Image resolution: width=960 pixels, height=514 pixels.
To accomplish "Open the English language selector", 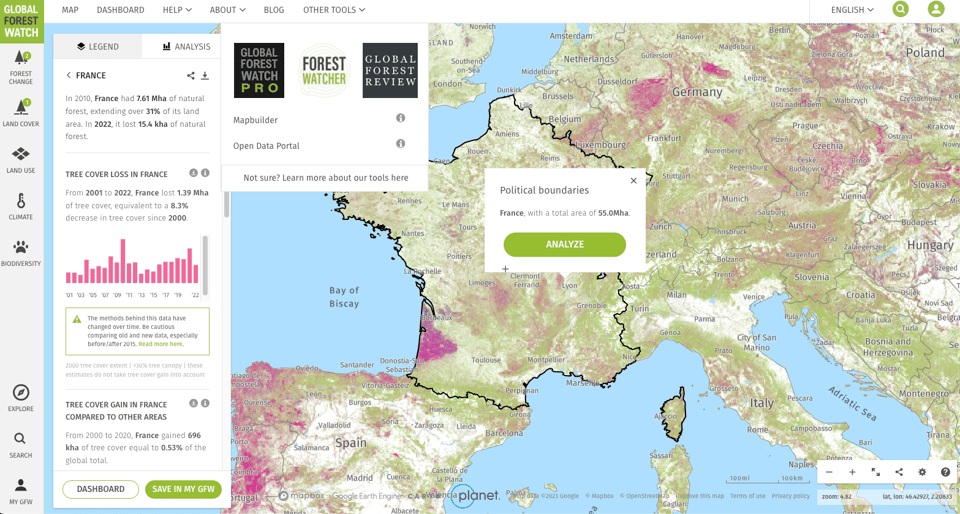I will (852, 10).
